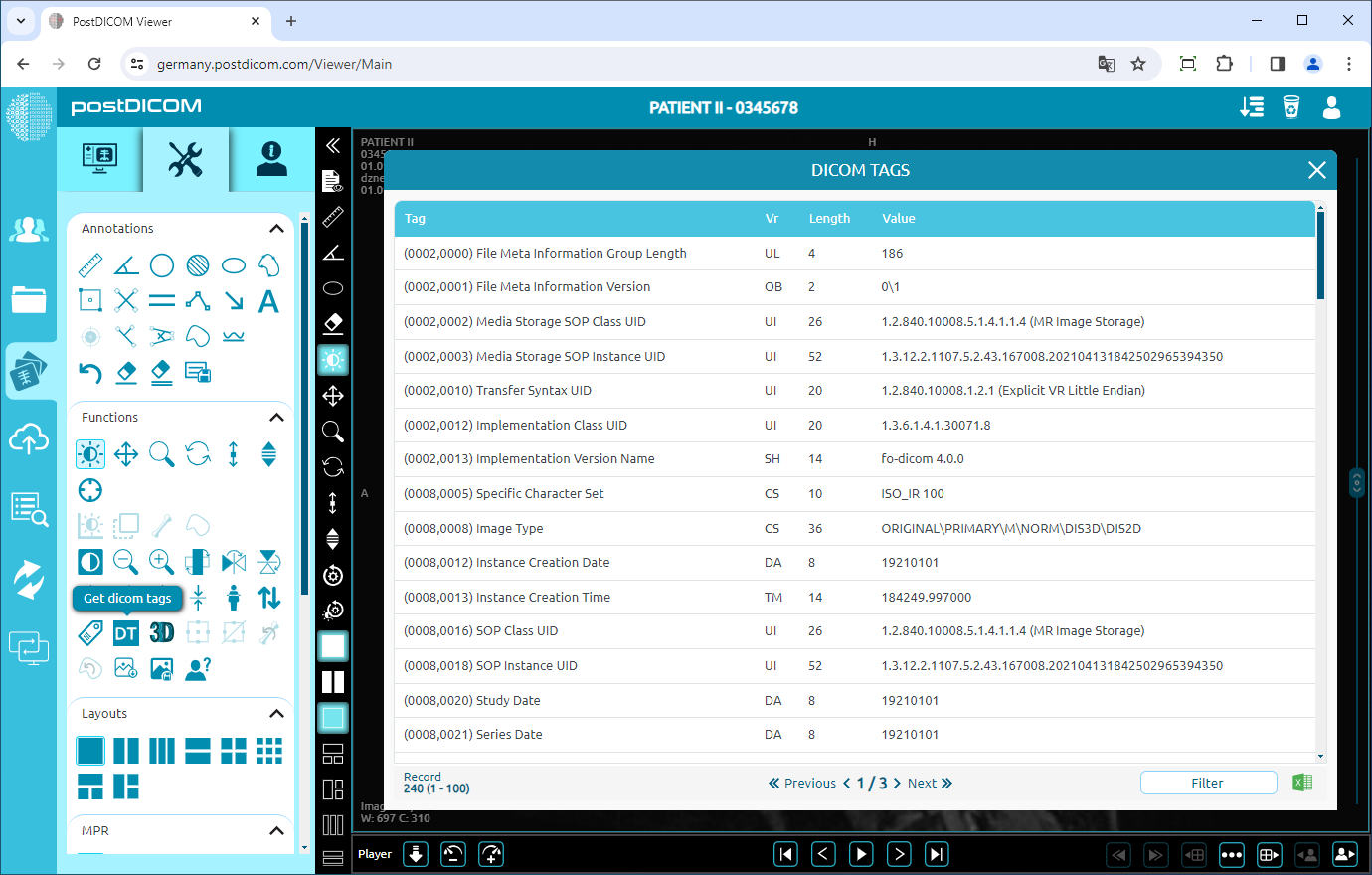Toggle the windowing tool in vertical toolbar
Image resolution: width=1372 pixels, height=875 pixels.
(332, 360)
